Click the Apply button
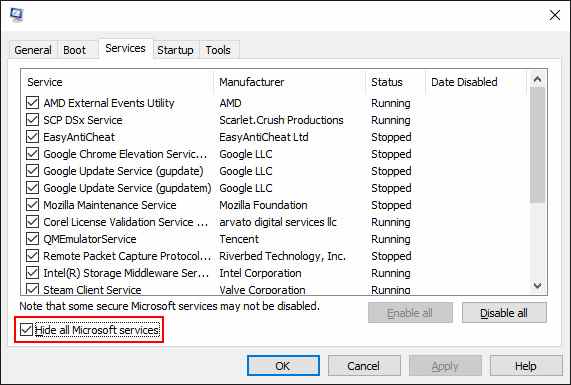 click(x=445, y=366)
